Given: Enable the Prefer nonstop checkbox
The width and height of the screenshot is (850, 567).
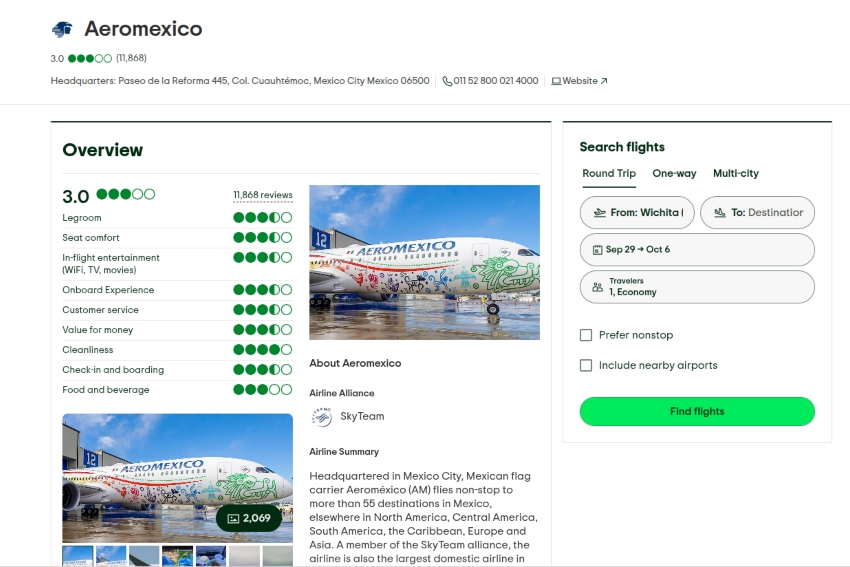Looking at the screenshot, I should pos(586,335).
